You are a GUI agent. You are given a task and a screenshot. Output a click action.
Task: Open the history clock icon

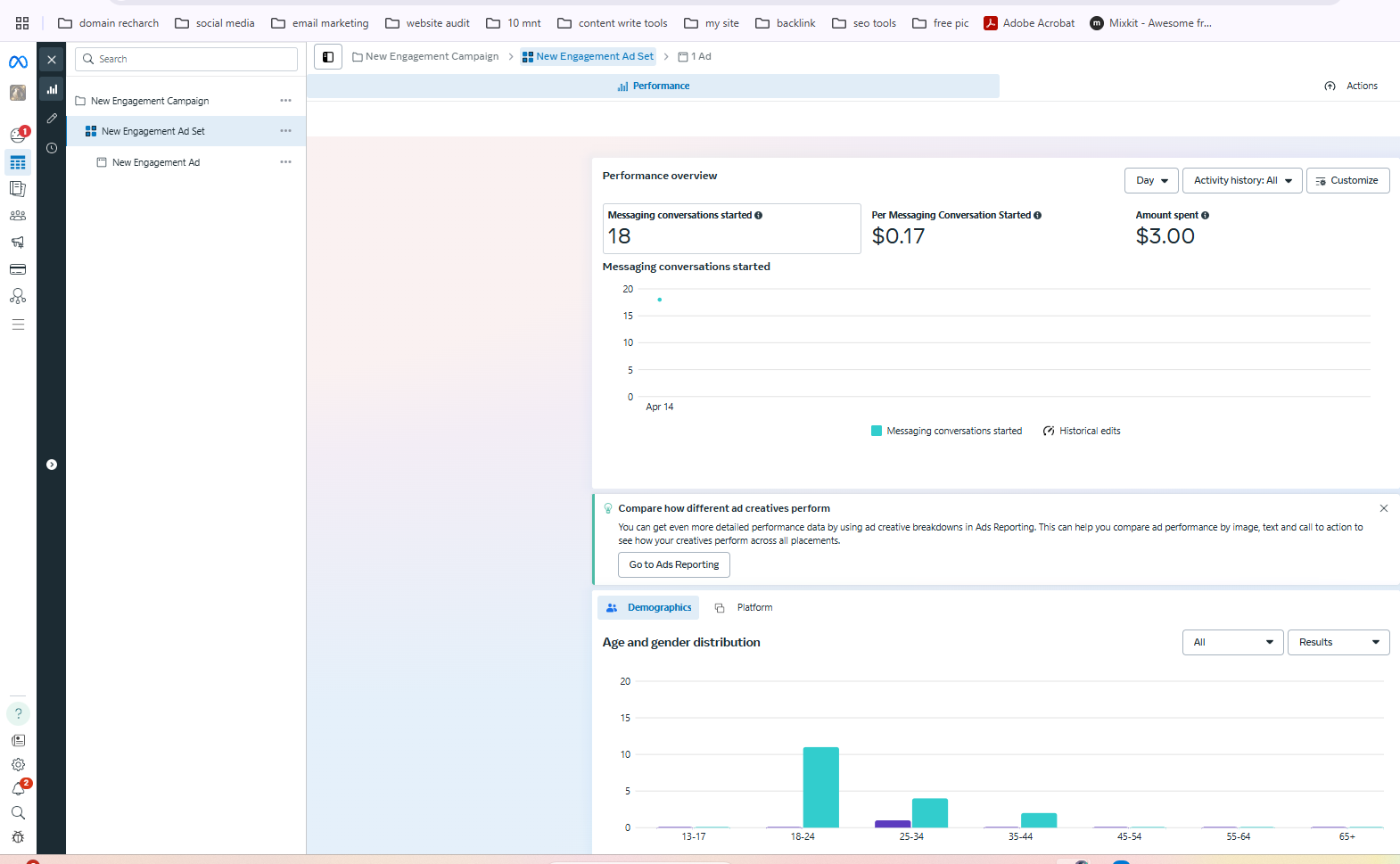(52, 148)
